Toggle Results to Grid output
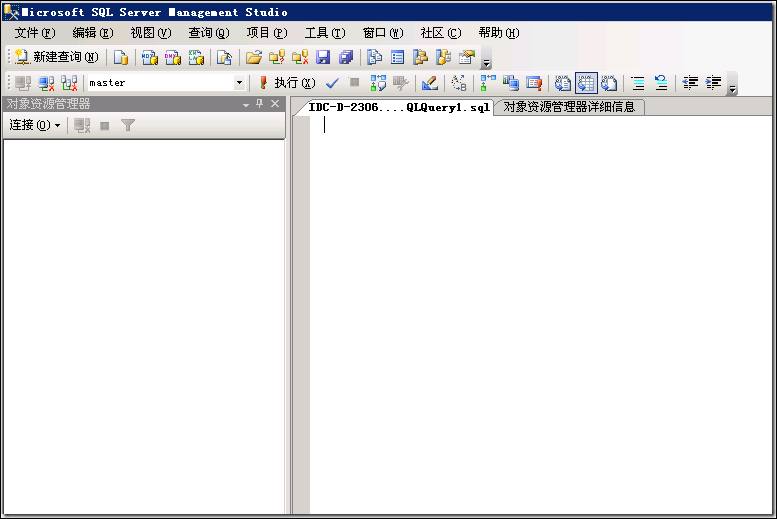777x519 pixels. [x=586, y=83]
